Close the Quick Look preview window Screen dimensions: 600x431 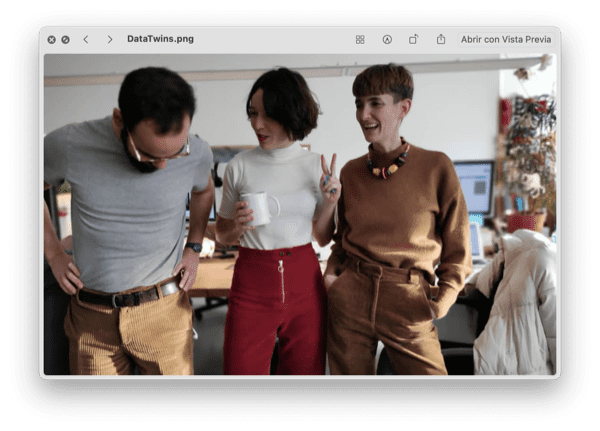[52, 39]
